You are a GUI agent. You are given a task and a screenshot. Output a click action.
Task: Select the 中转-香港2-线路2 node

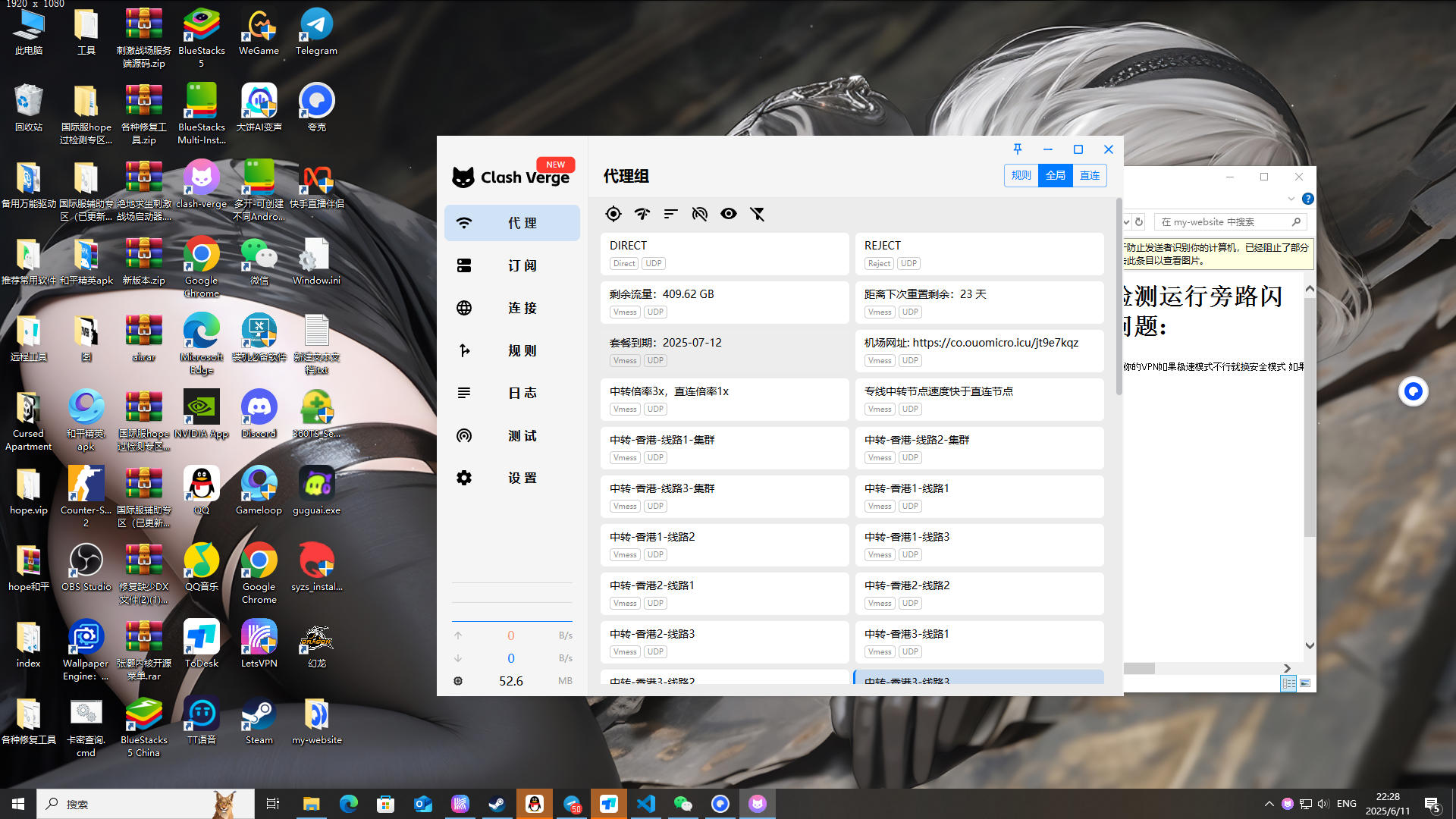click(979, 593)
